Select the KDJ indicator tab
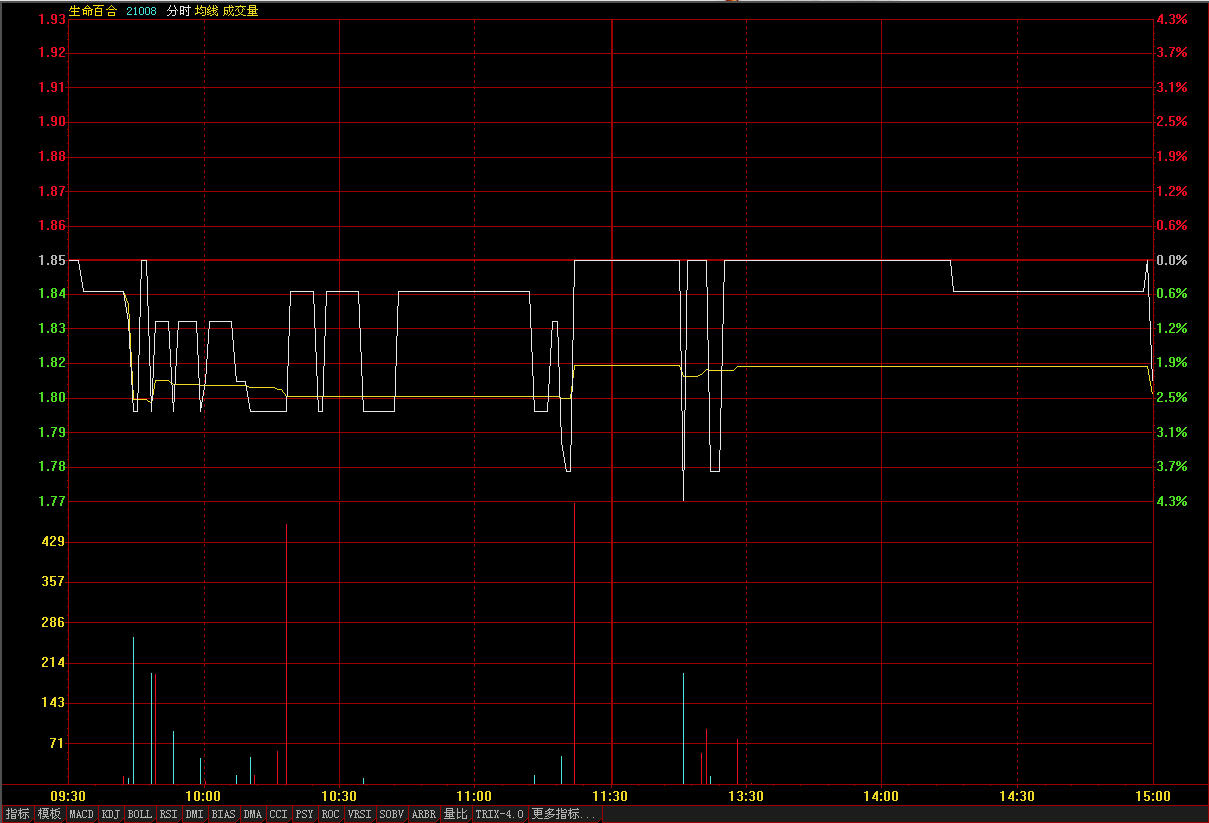 [x=111, y=815]
